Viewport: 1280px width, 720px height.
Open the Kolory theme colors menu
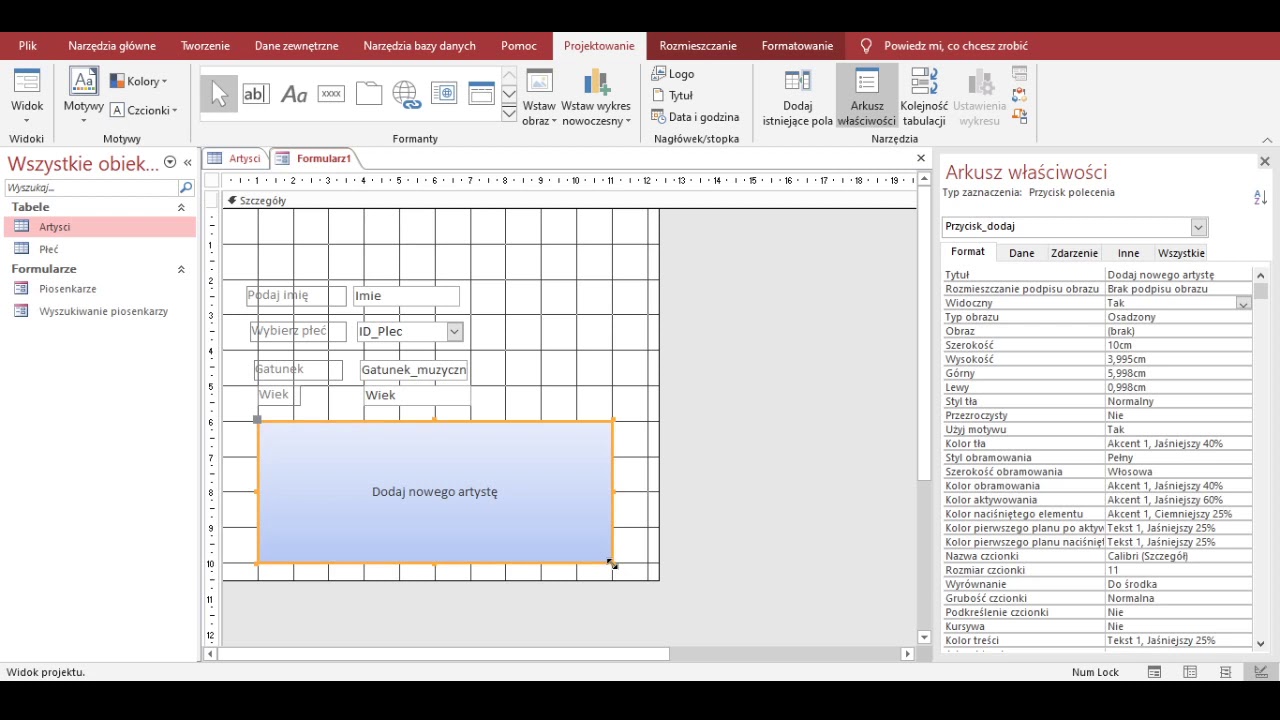pyautogui.click(x=139, y=81)
